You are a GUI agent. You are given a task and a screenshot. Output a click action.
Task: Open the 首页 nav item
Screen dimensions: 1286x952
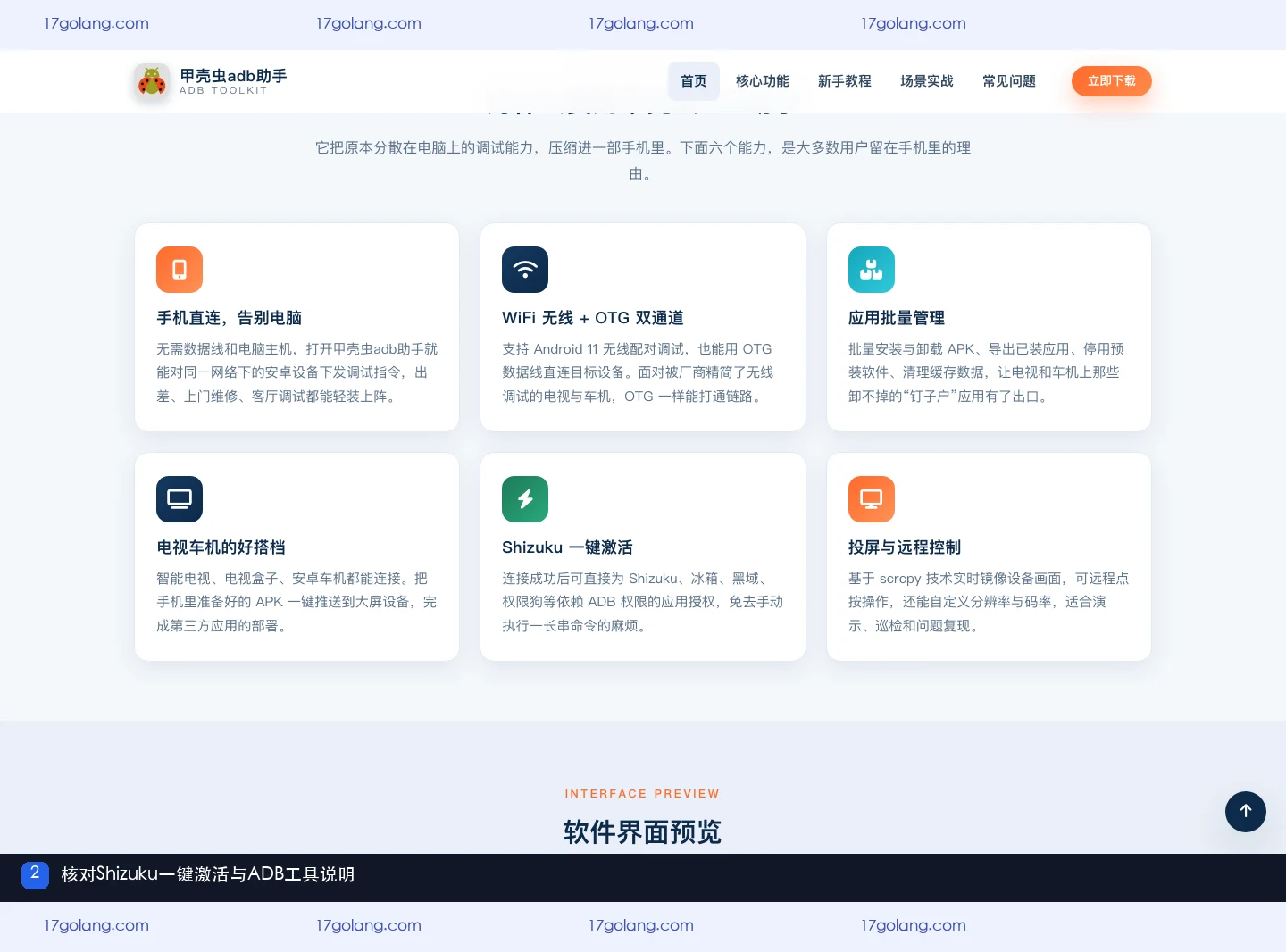(x=694, y=81)
